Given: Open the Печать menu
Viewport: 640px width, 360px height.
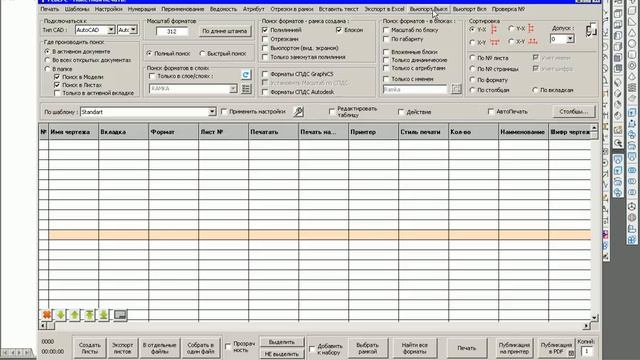Looking at the screenshot, I should click(x=50, y=9).
